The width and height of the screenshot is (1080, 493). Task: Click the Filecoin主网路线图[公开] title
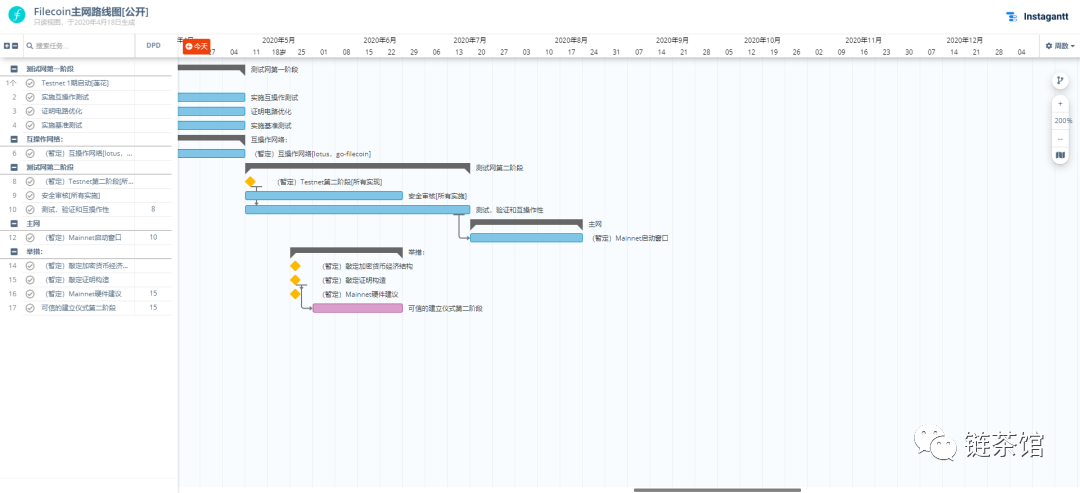(91, 12)
